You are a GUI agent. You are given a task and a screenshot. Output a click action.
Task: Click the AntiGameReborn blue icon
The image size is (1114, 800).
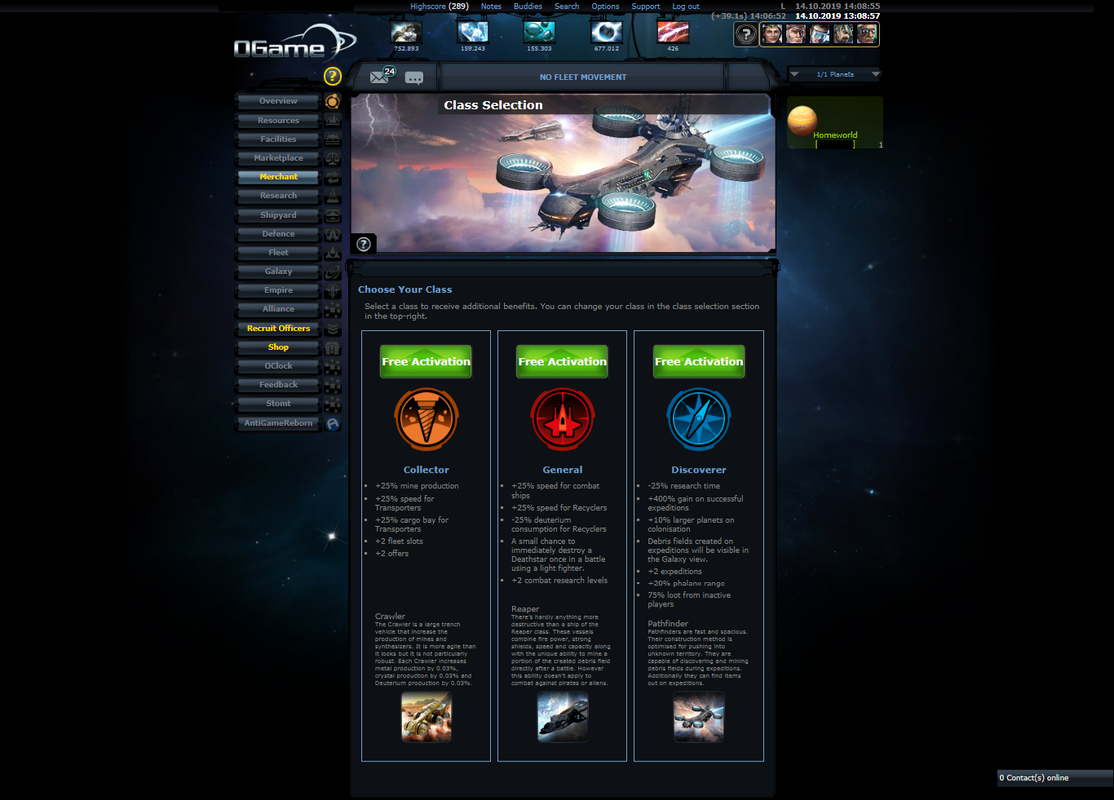point(332,423)
